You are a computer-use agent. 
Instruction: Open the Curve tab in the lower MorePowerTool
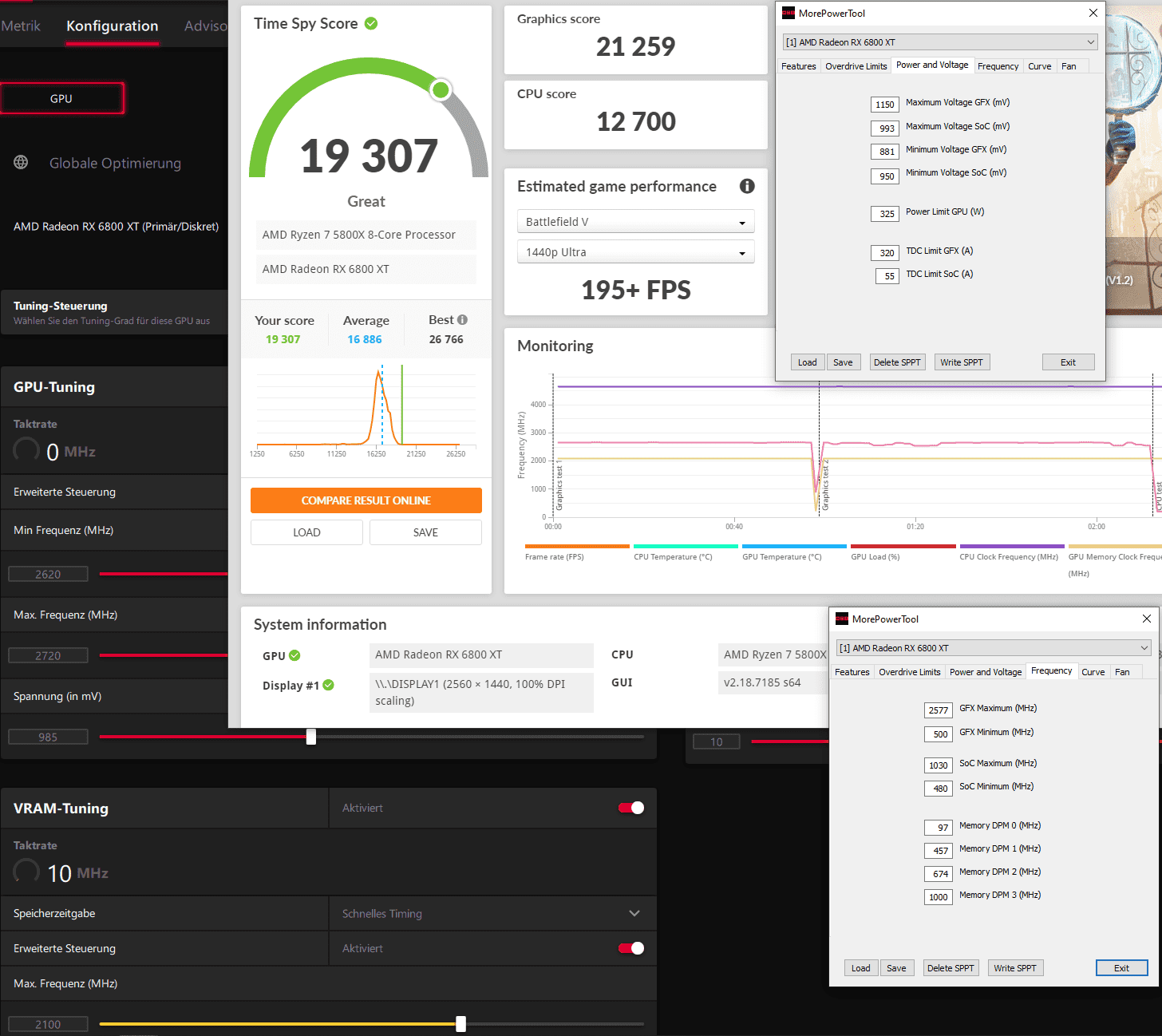click(1093, 672)
